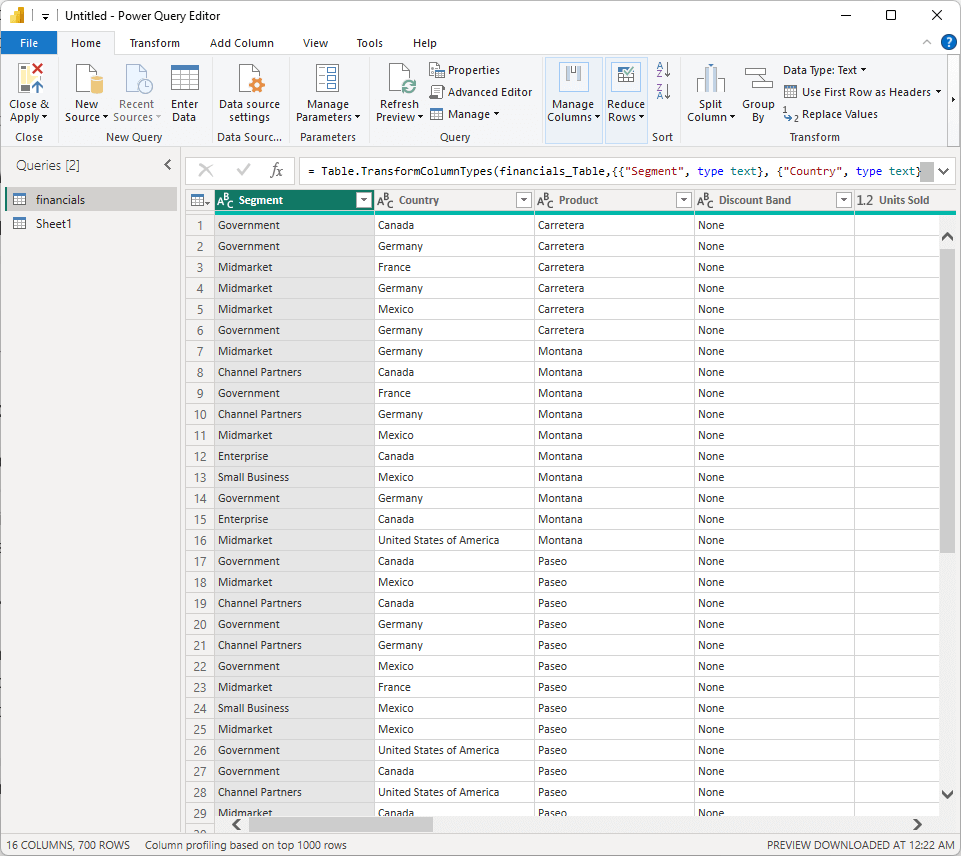961x856 pixels.
Task: Click the vertical scrollbar thumb
Action: click(947, 400)
